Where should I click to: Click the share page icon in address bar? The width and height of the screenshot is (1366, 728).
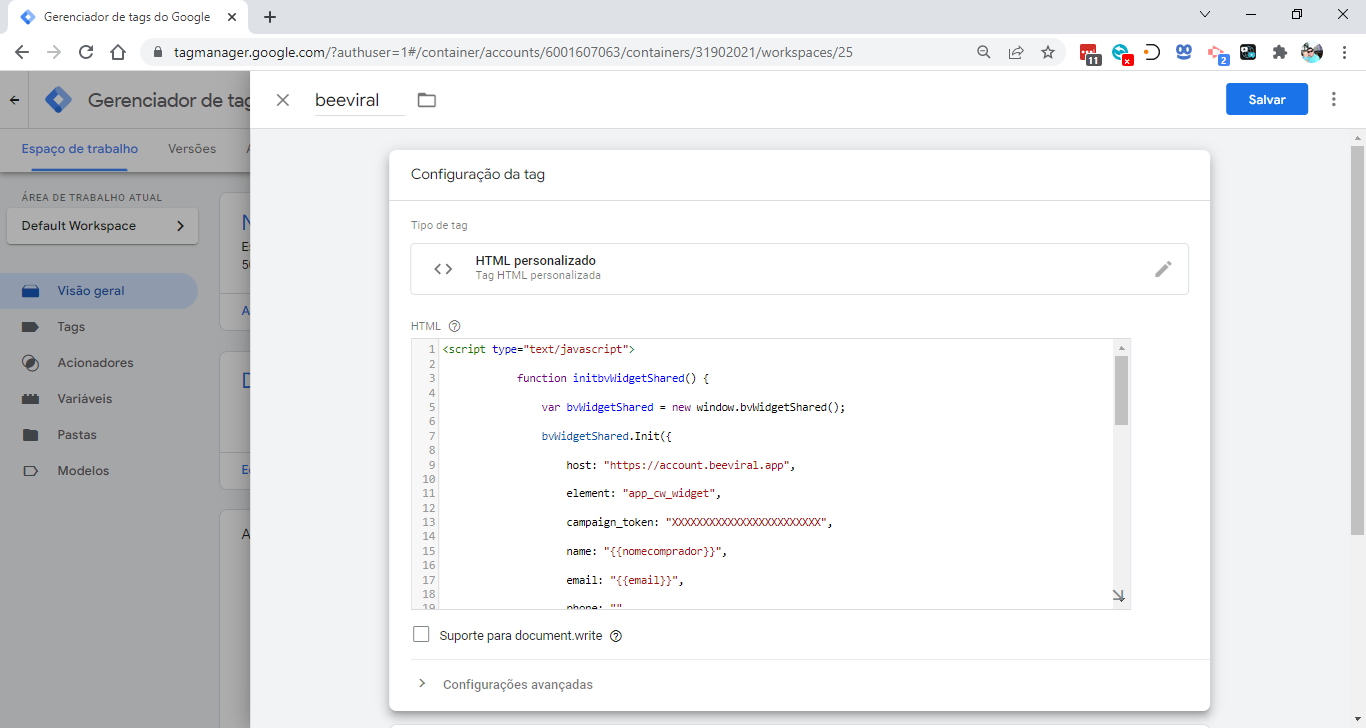[1015, 52]
